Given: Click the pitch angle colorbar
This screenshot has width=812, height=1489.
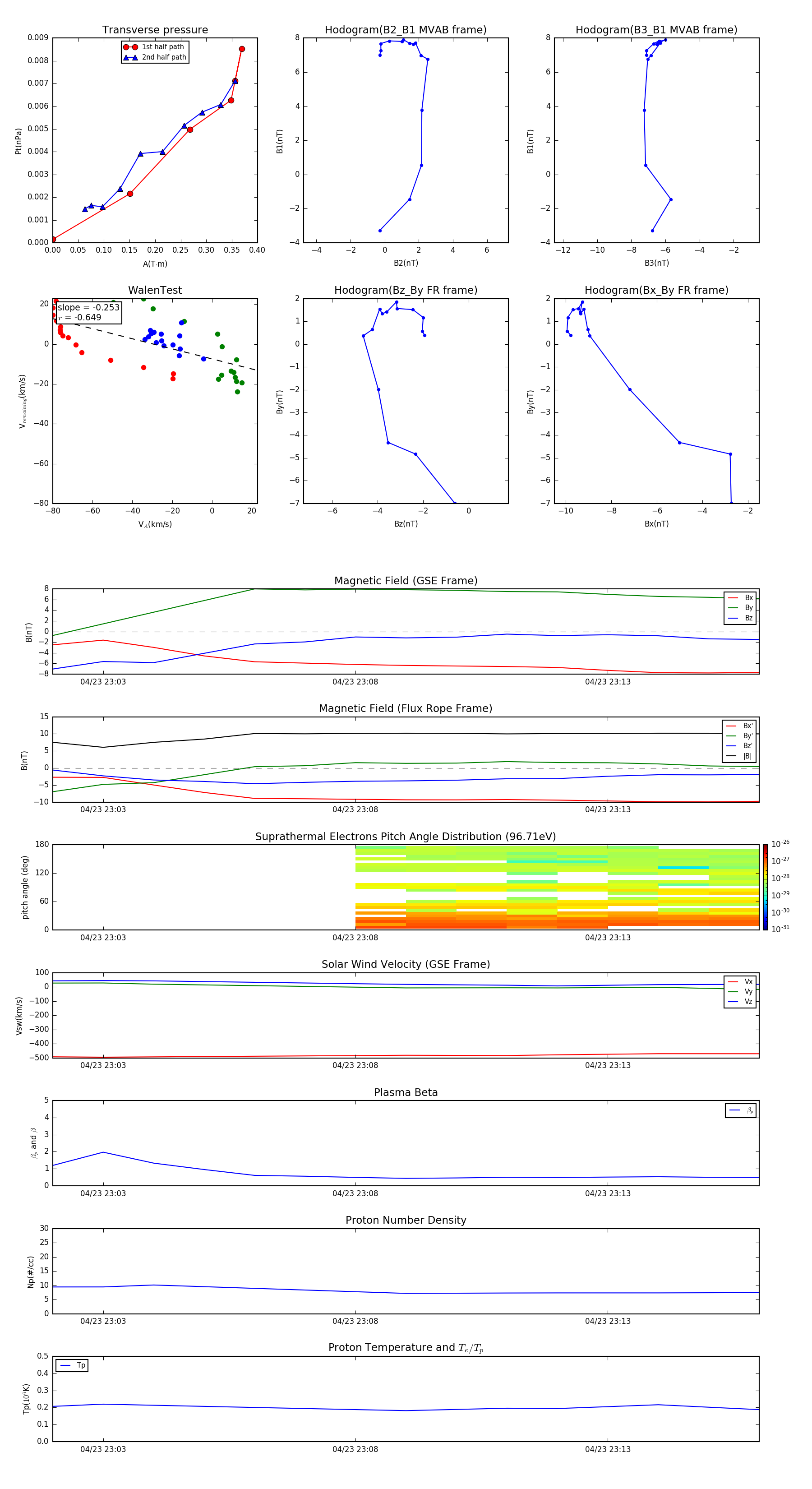Looking at the screenshot, I should pyautogui.click(x=765, y=887).
